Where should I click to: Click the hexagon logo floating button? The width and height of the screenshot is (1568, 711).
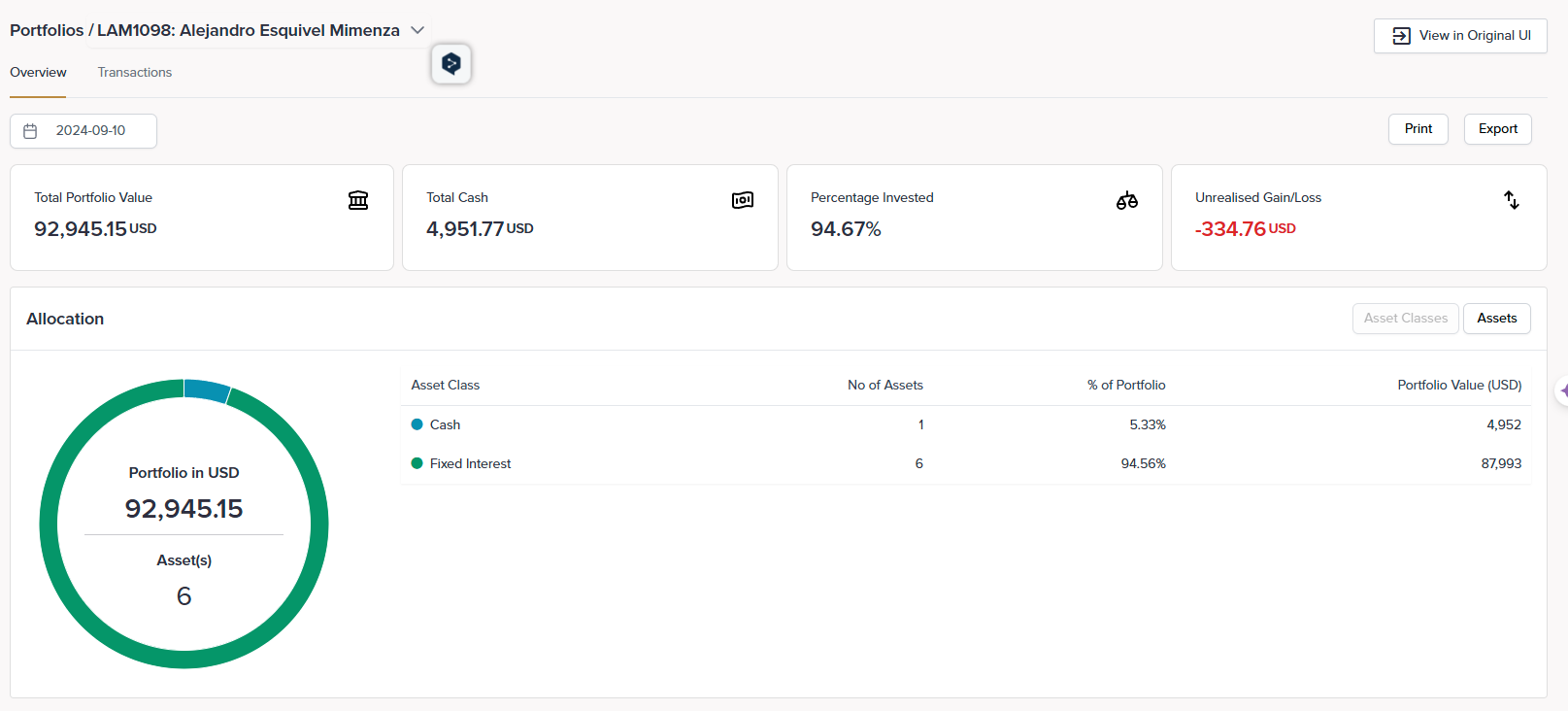[x=451, y=64]
